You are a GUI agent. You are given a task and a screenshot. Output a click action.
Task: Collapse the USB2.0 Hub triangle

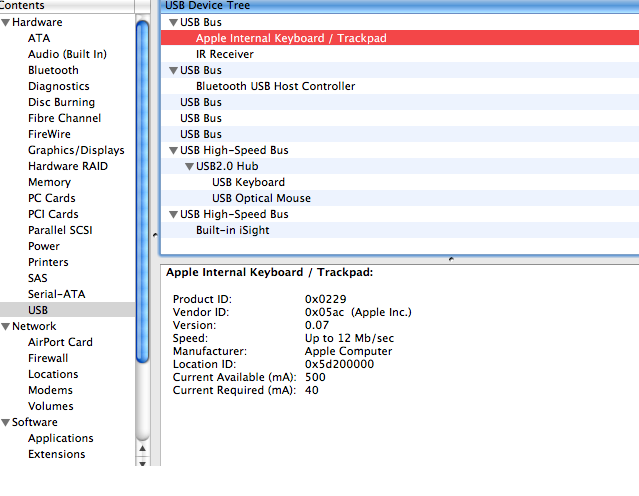(x=189, y=167)
